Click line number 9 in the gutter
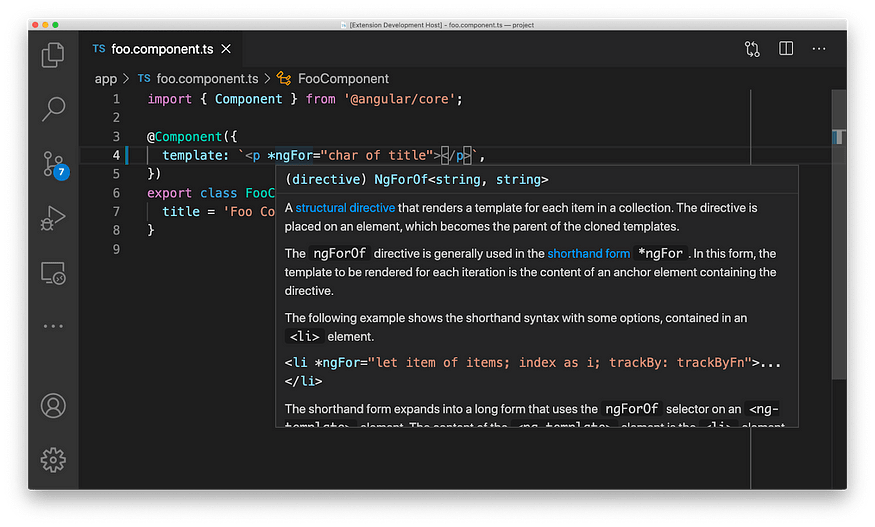 [x=116, y=249]
